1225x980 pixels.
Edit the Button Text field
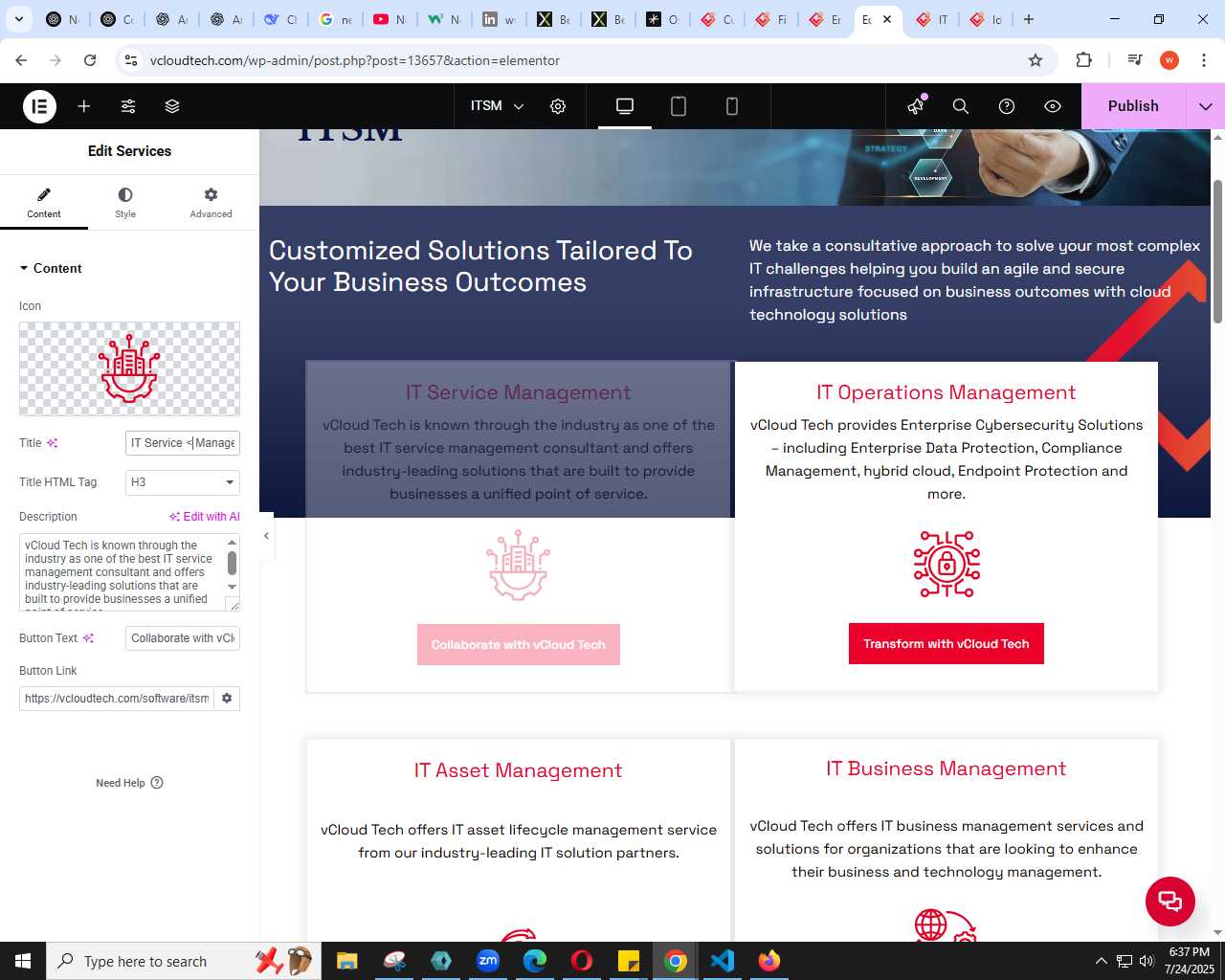pyautogui.click(x=183, y=638)
